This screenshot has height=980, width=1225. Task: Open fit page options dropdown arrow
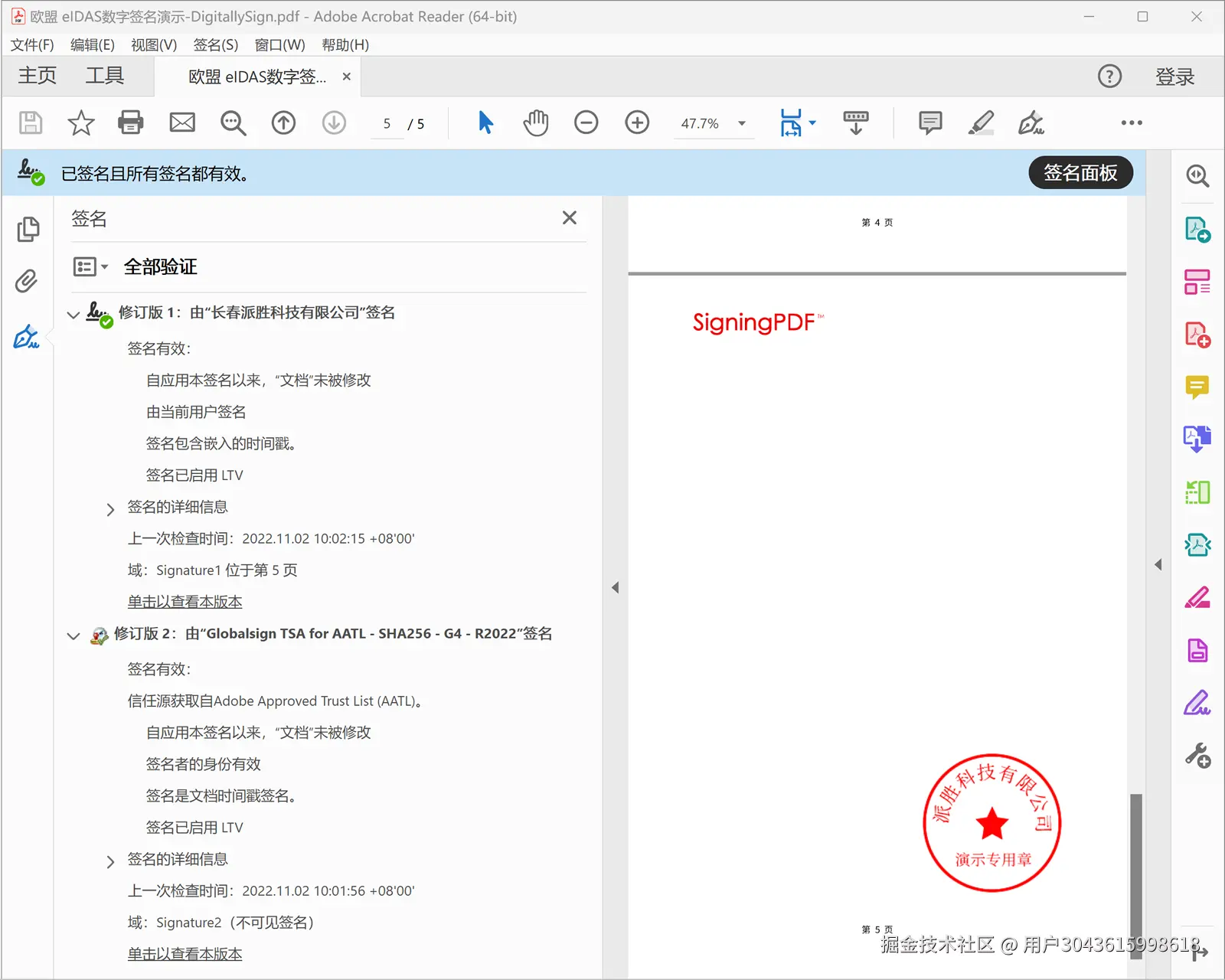[812, 122]
